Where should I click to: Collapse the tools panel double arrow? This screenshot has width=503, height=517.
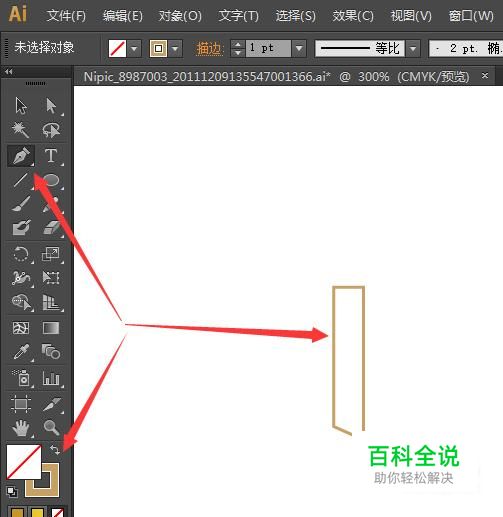(9, 72)
